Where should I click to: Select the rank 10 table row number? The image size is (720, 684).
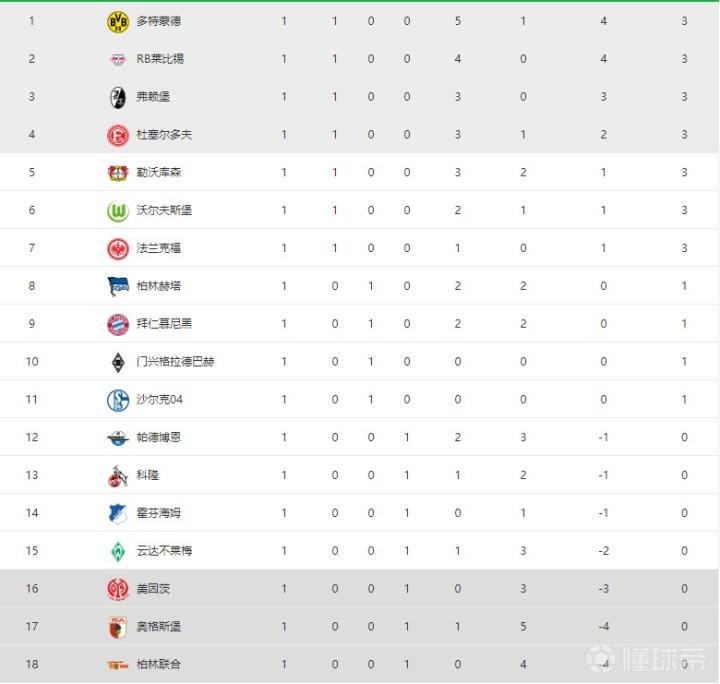click(x=32, y=362)
